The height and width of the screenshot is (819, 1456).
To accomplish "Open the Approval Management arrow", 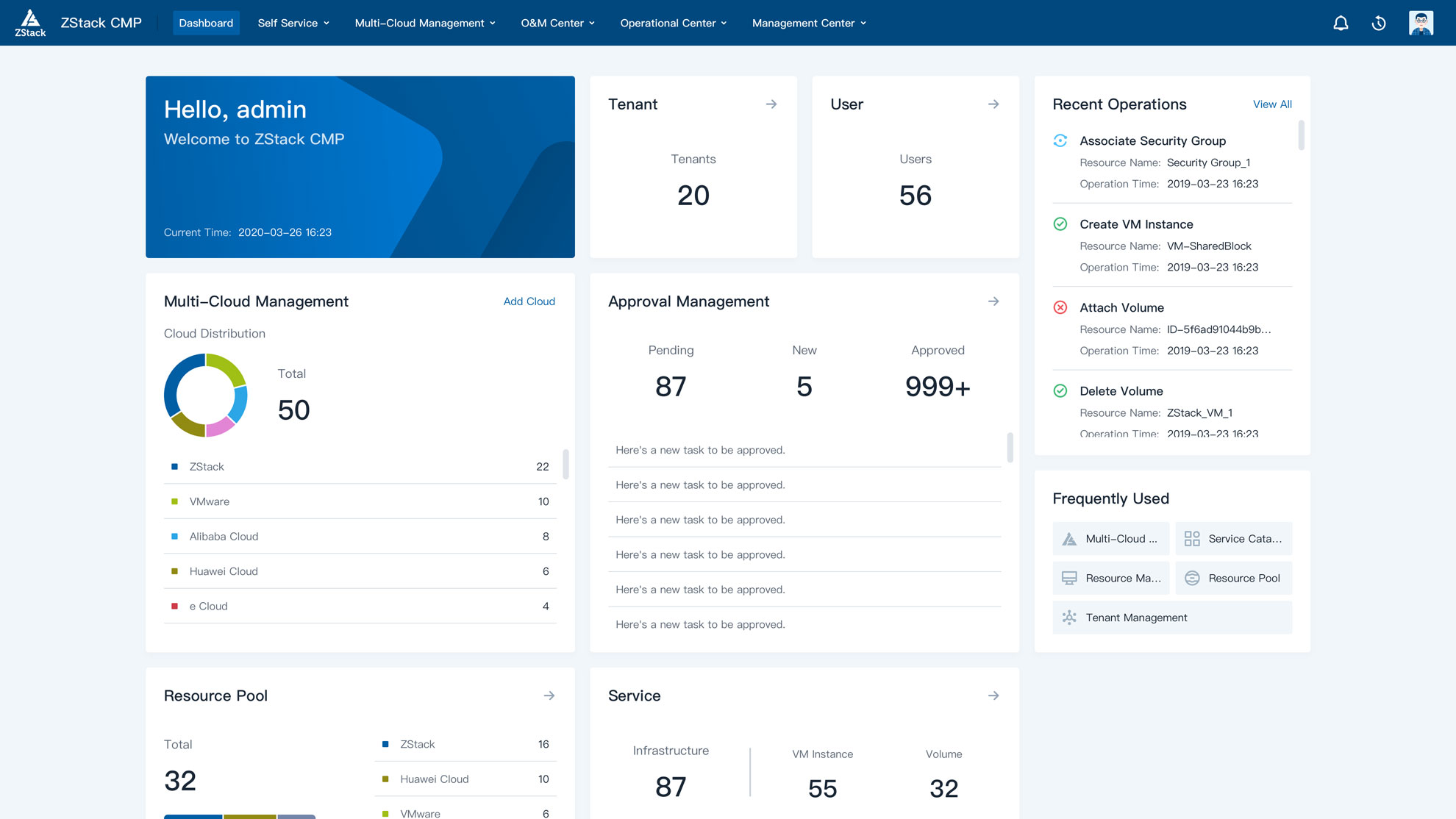I will click(x=993, y=301).
